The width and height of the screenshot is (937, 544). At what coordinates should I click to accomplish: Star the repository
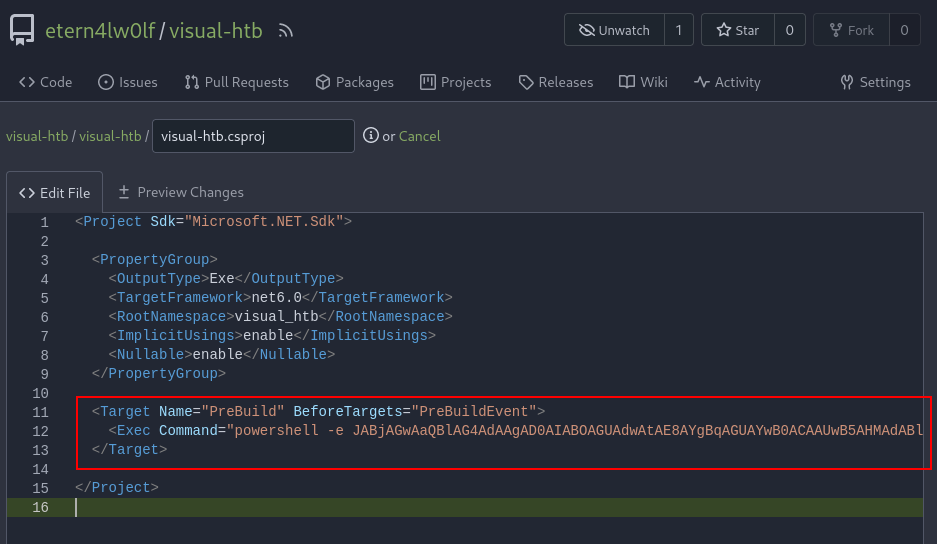pos(738,30)
